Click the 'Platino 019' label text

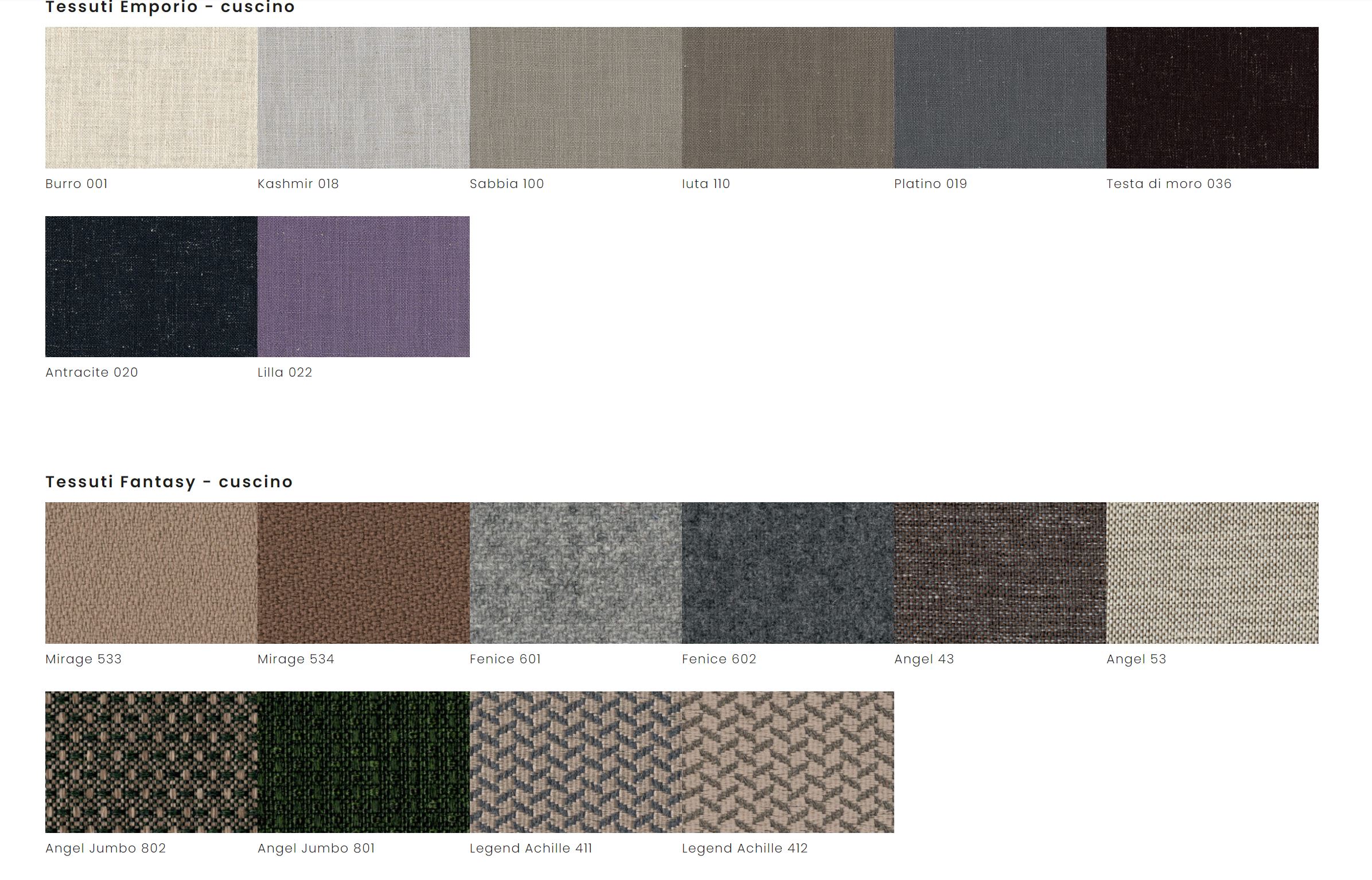[931, 184]
